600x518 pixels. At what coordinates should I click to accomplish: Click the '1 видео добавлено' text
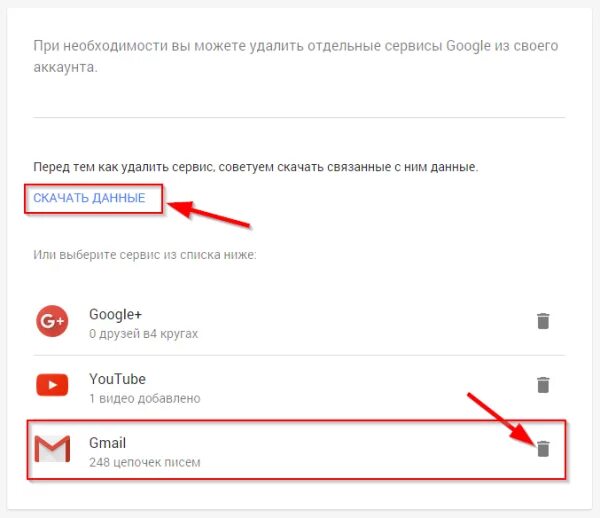145,398
